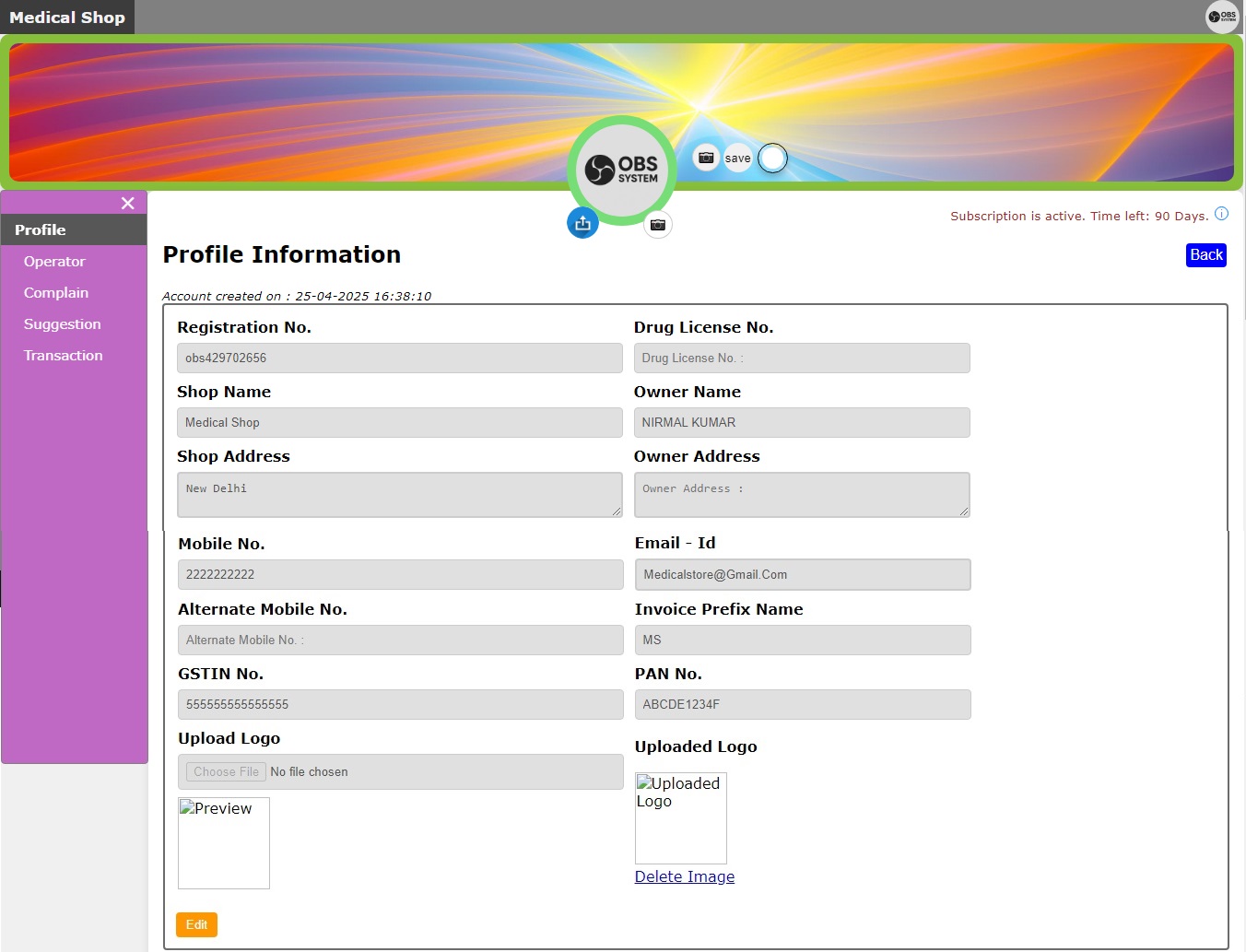
Task: Click the round OBS System profile logo
Action: pos(622,170)
